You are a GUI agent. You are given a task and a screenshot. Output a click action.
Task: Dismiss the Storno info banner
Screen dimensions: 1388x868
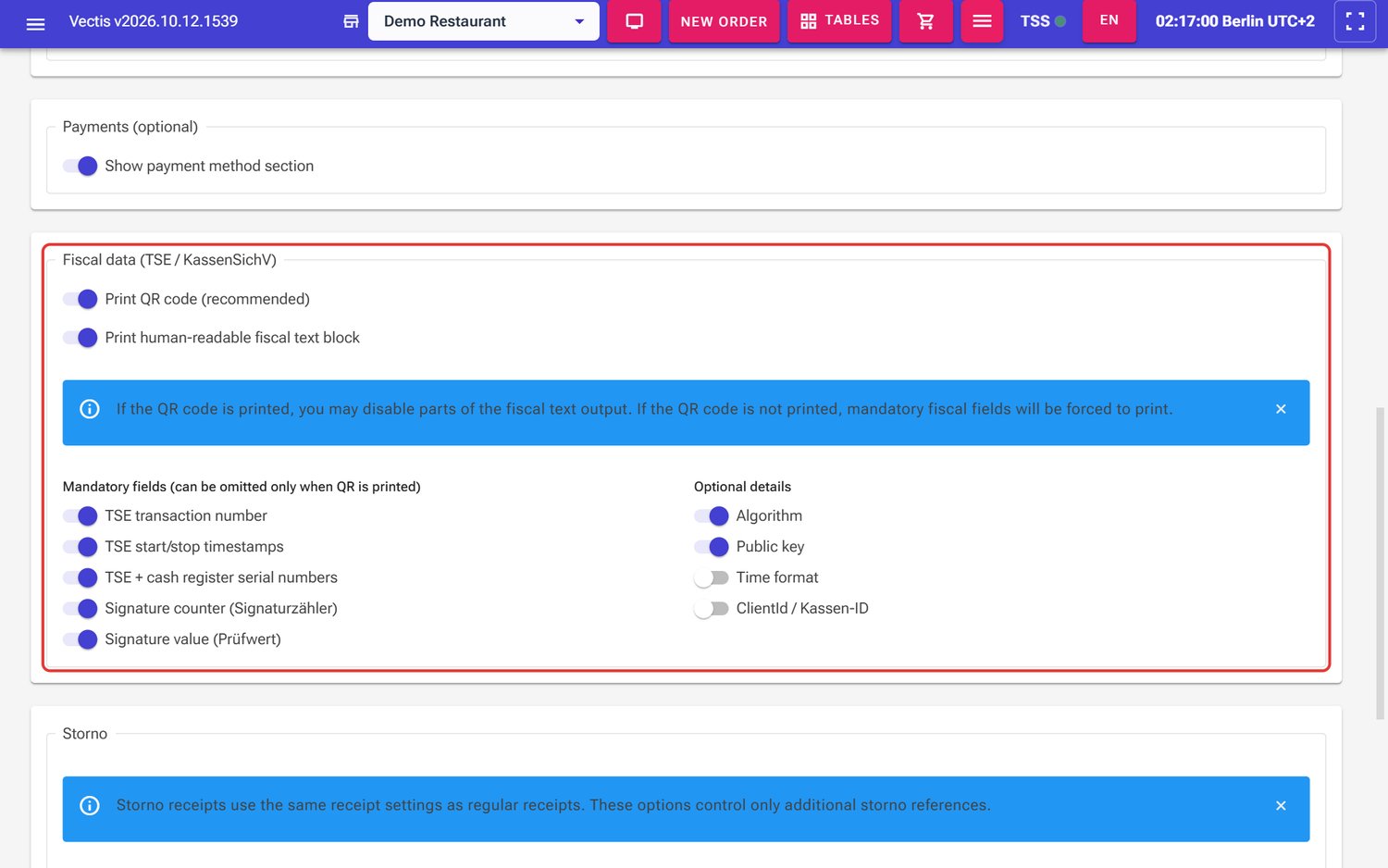click(x=1281, y=806)
